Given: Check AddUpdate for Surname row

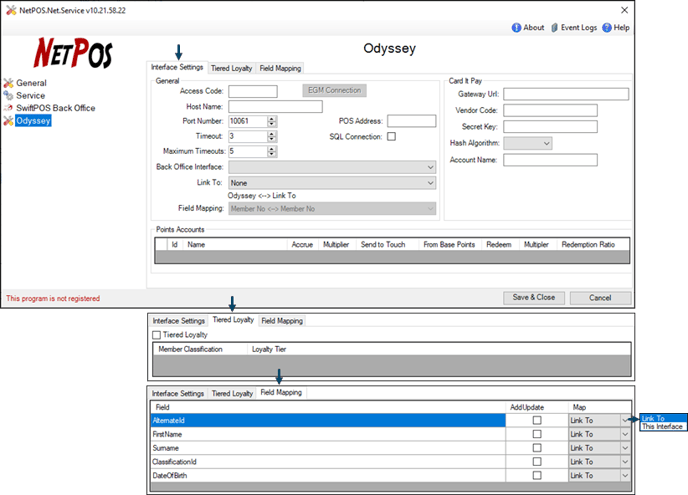Looking at the screenshot, I should point(537,448).
